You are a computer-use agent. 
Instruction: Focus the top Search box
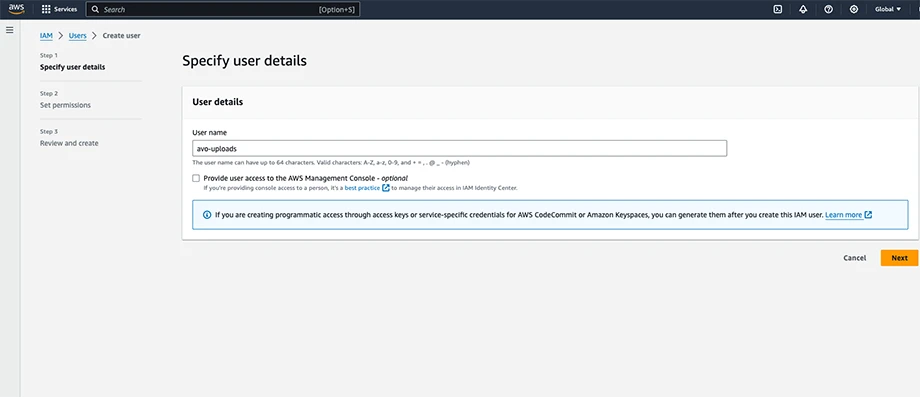(x=223, y=9)
